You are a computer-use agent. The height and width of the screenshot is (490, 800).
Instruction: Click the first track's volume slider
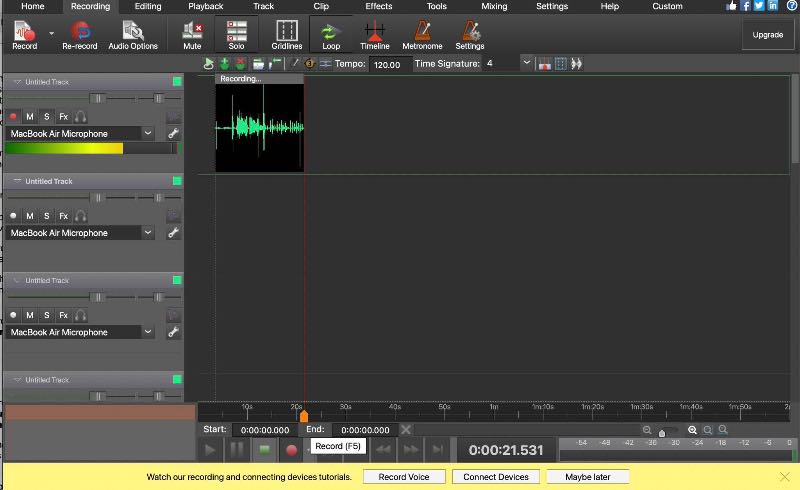point(97,98)
